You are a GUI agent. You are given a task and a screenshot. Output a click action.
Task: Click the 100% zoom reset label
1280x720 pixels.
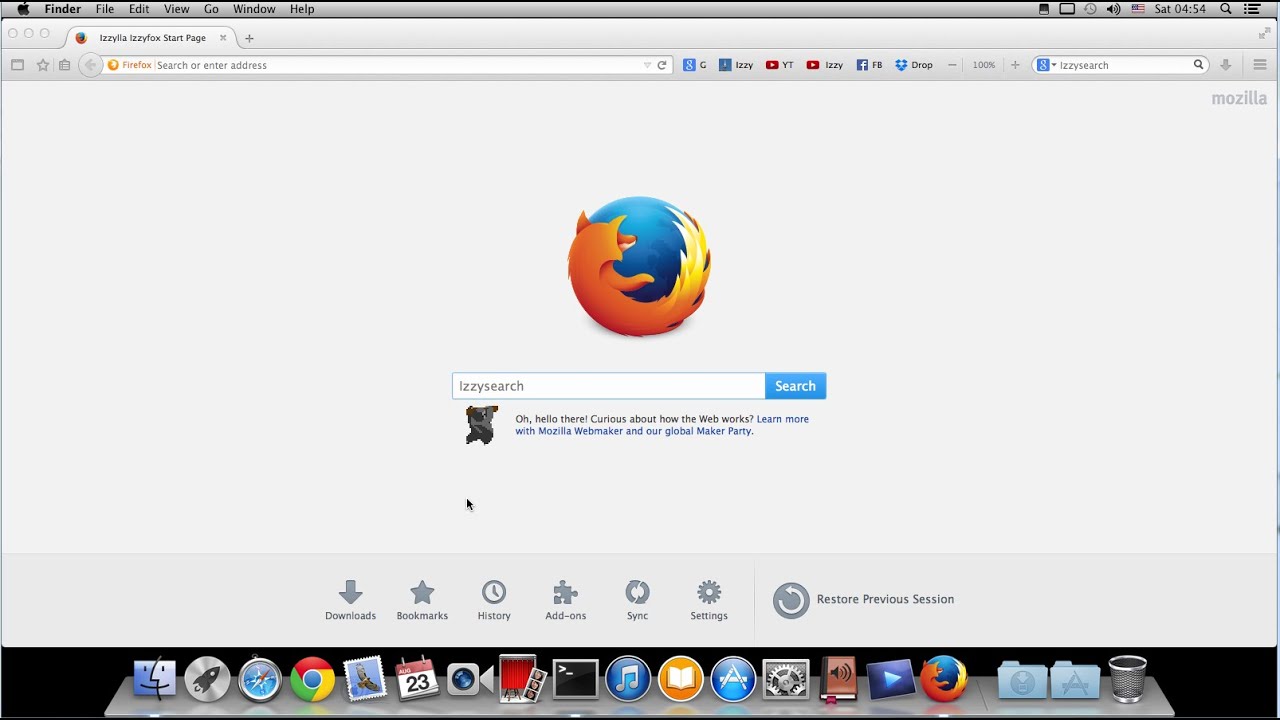pyautogui.click(x=984, y=65)
